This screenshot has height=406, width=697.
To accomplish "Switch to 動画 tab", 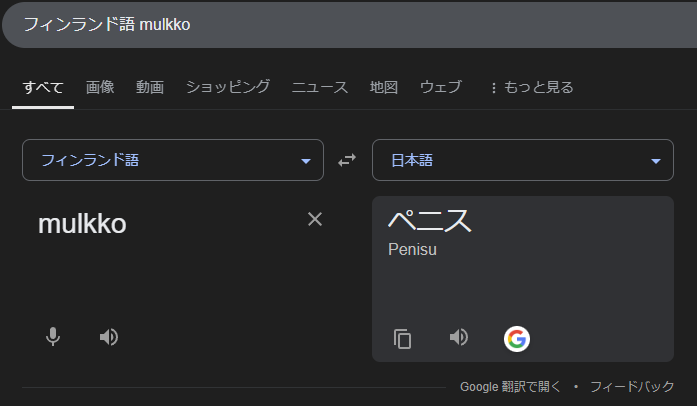I will (x=150, y=87).
